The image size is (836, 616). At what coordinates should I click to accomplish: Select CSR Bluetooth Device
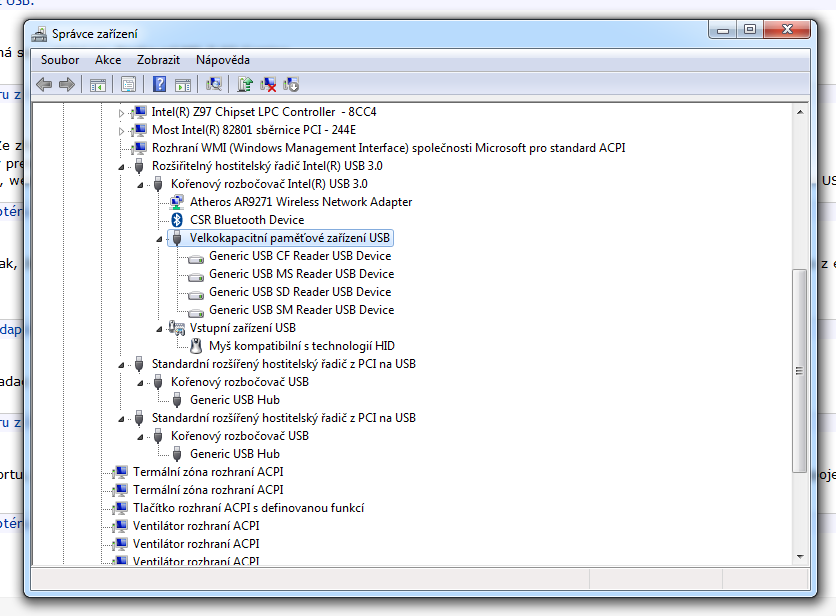click(246, 220)
